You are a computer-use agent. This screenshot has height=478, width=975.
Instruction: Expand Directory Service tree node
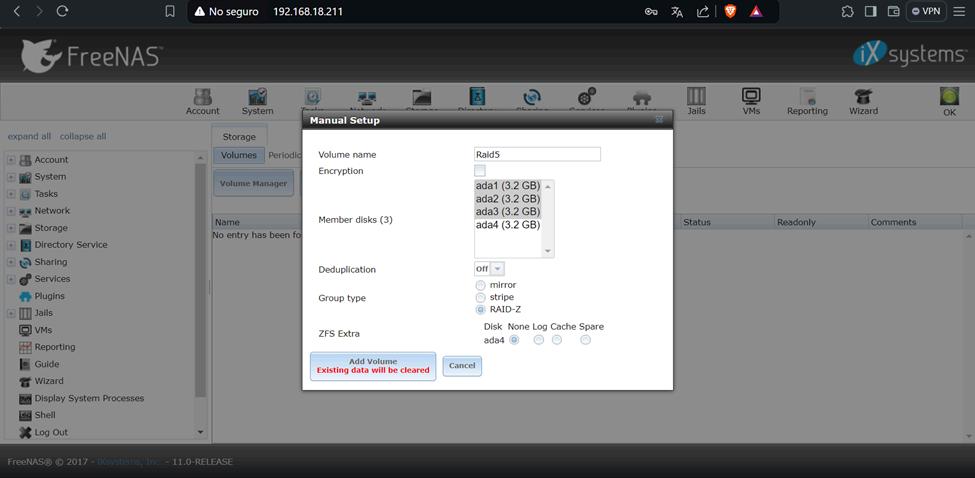pyautogui.click(x=11, y=245)
